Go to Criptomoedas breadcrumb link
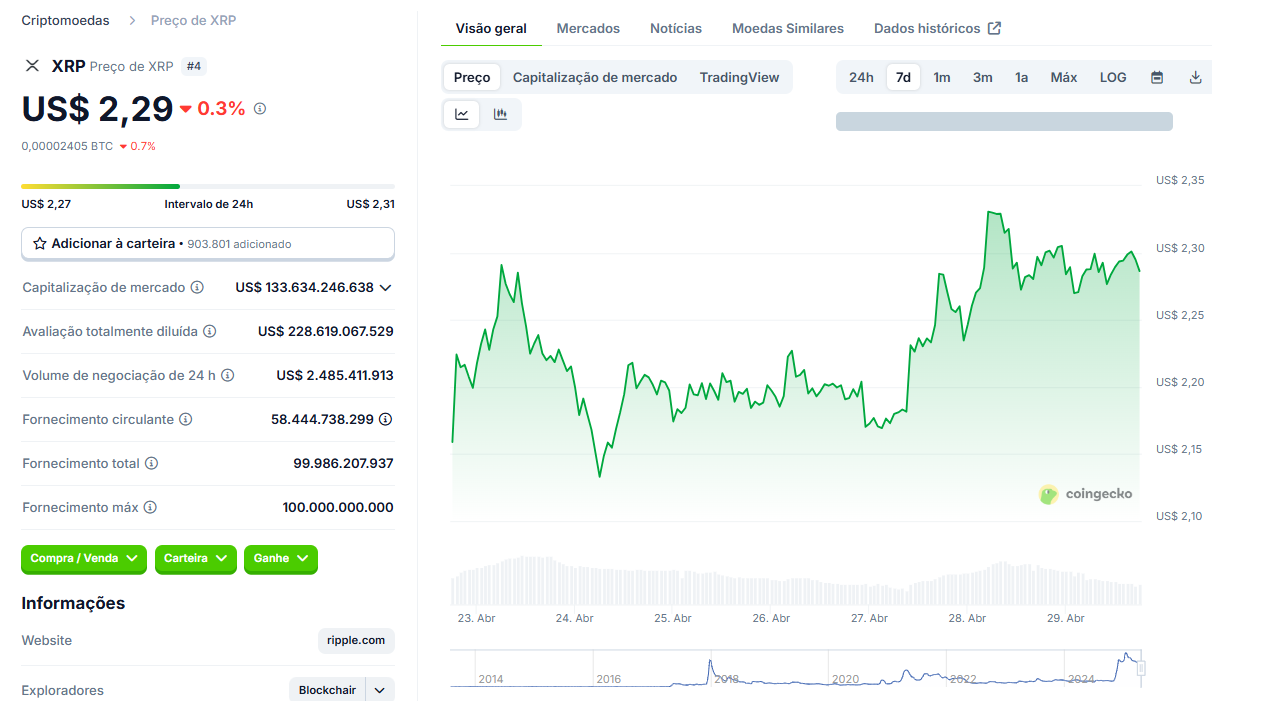Screen dimensions: 1264x701 click(x=66, y=20)
